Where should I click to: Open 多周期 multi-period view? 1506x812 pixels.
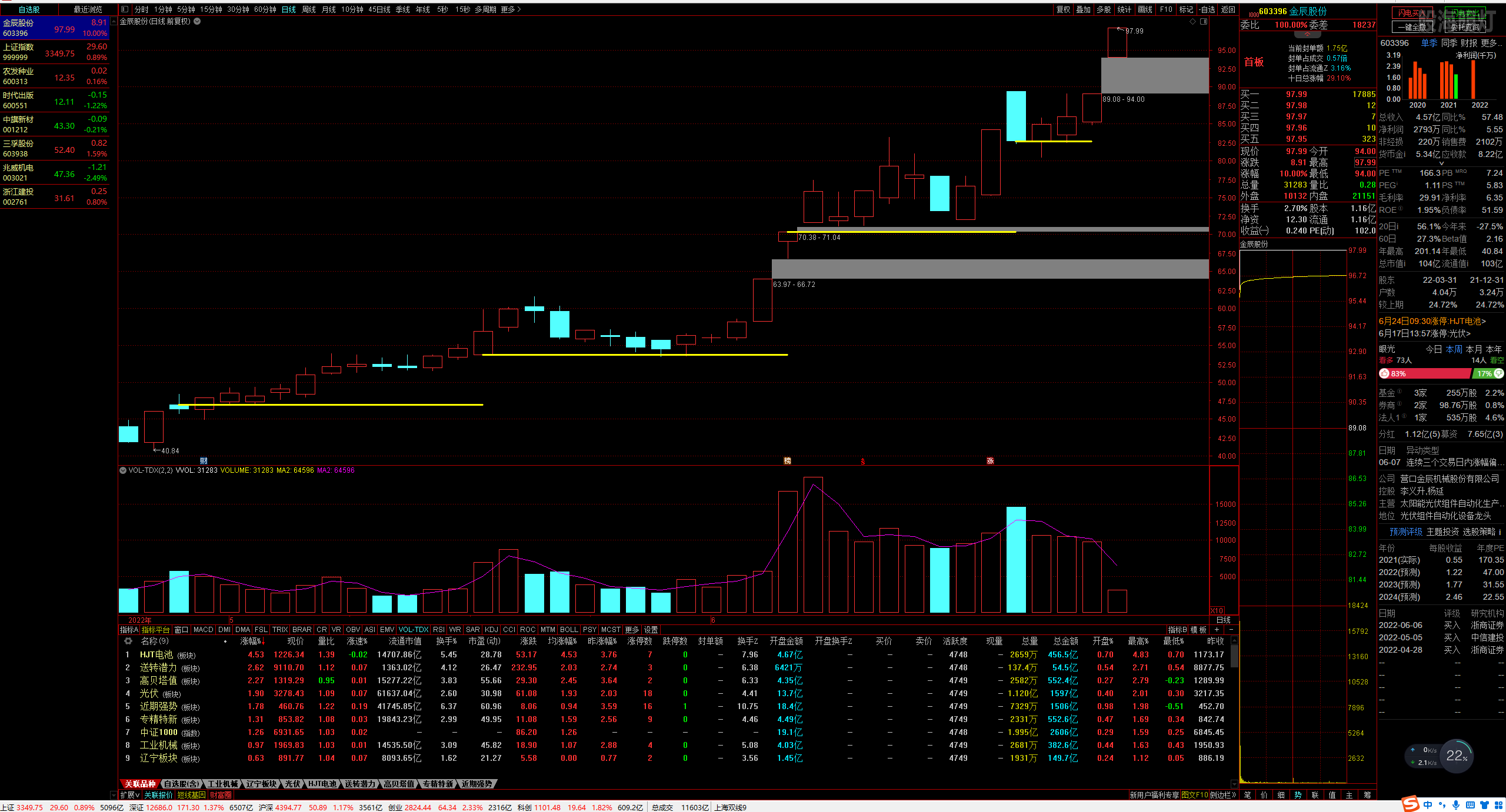pyautogui.click(x=485, y=9)
